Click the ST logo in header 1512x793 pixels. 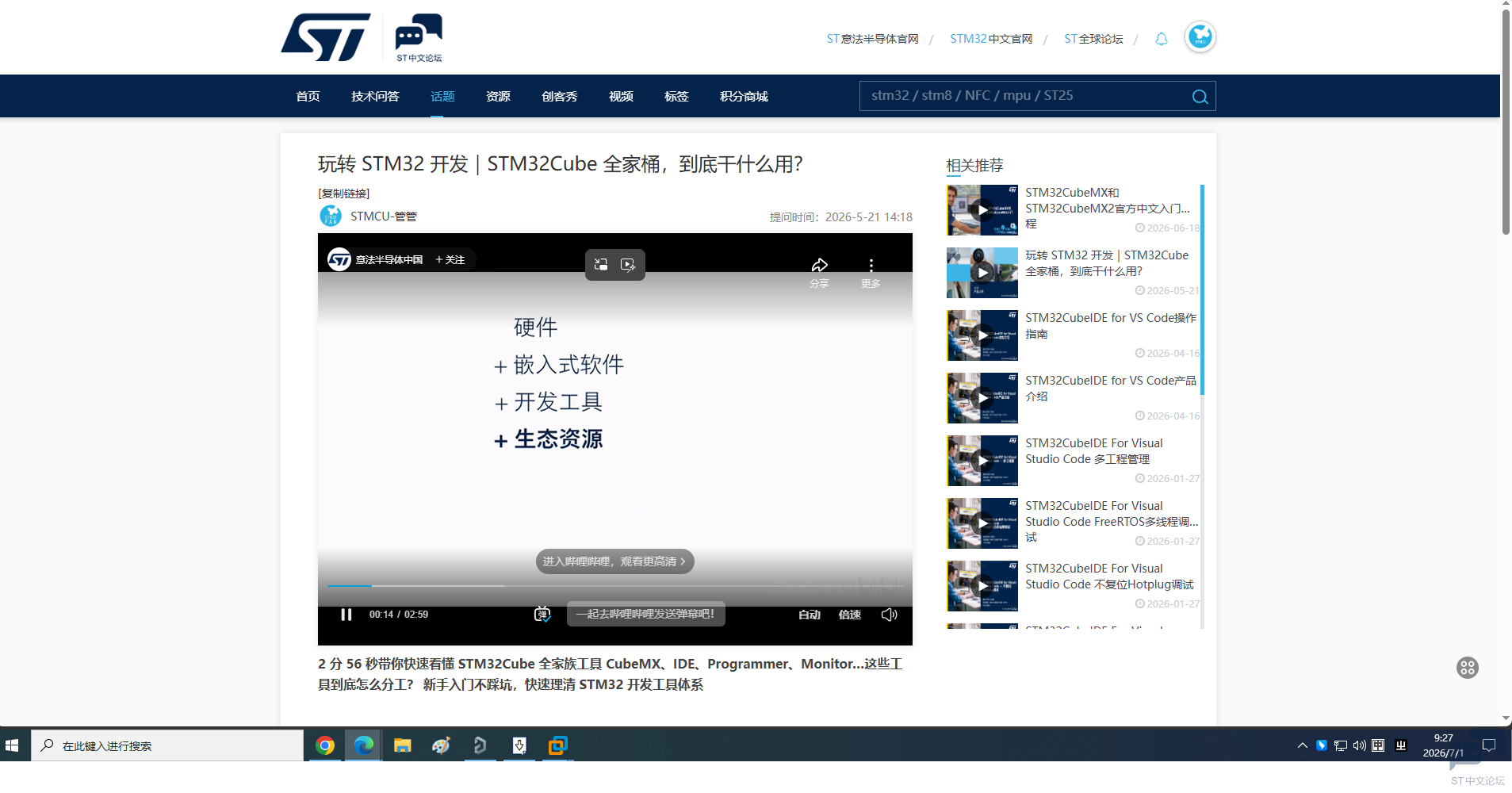click(326, 37)
